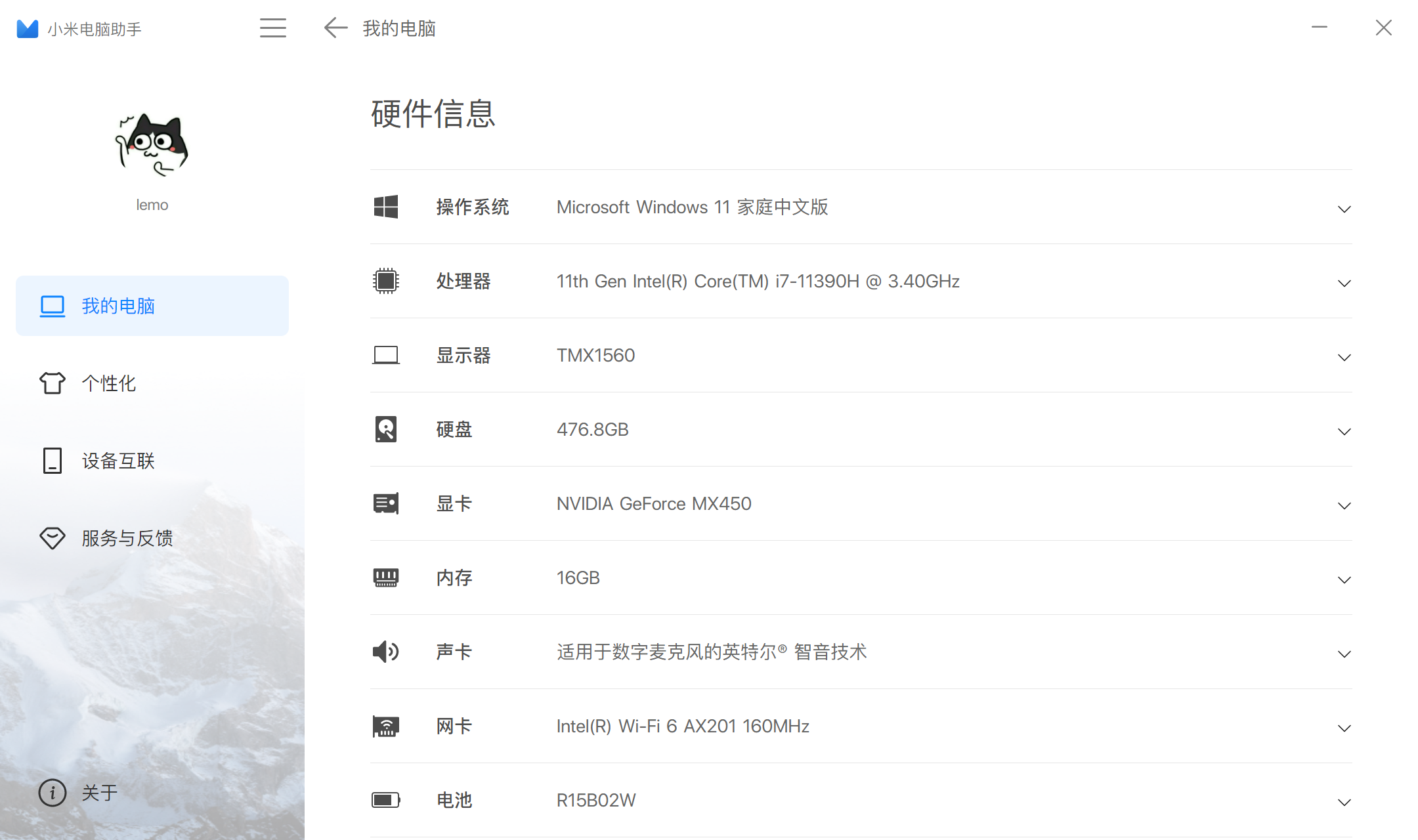Click the 硬件信息 heading
This screenshot has width=1418, height=840.
point(433,114)
